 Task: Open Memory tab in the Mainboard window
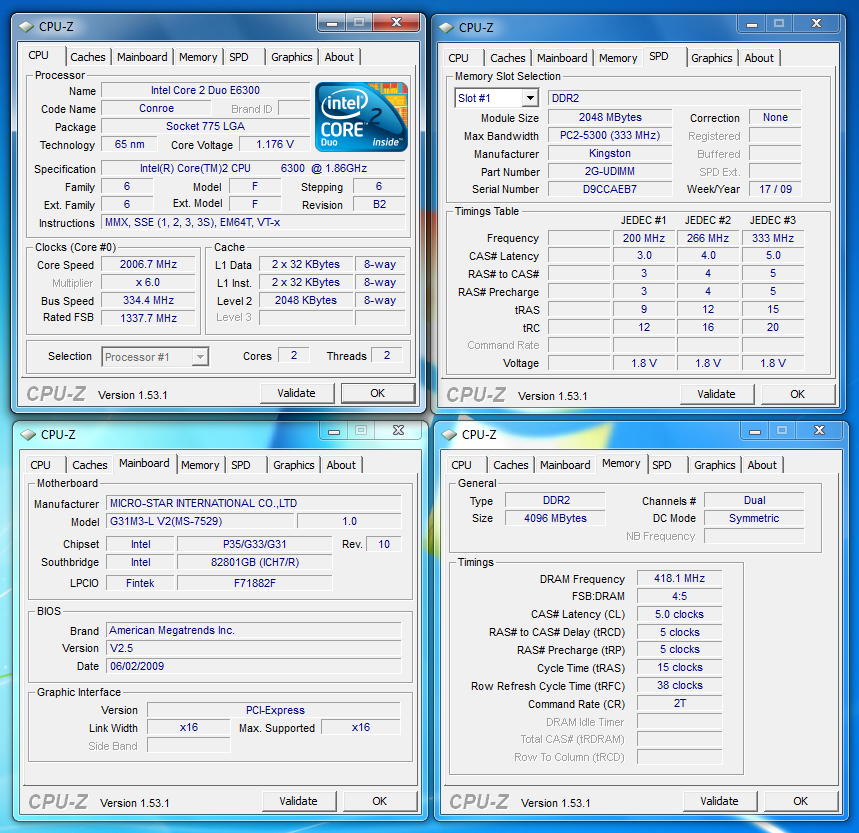(x=200, y=465)
